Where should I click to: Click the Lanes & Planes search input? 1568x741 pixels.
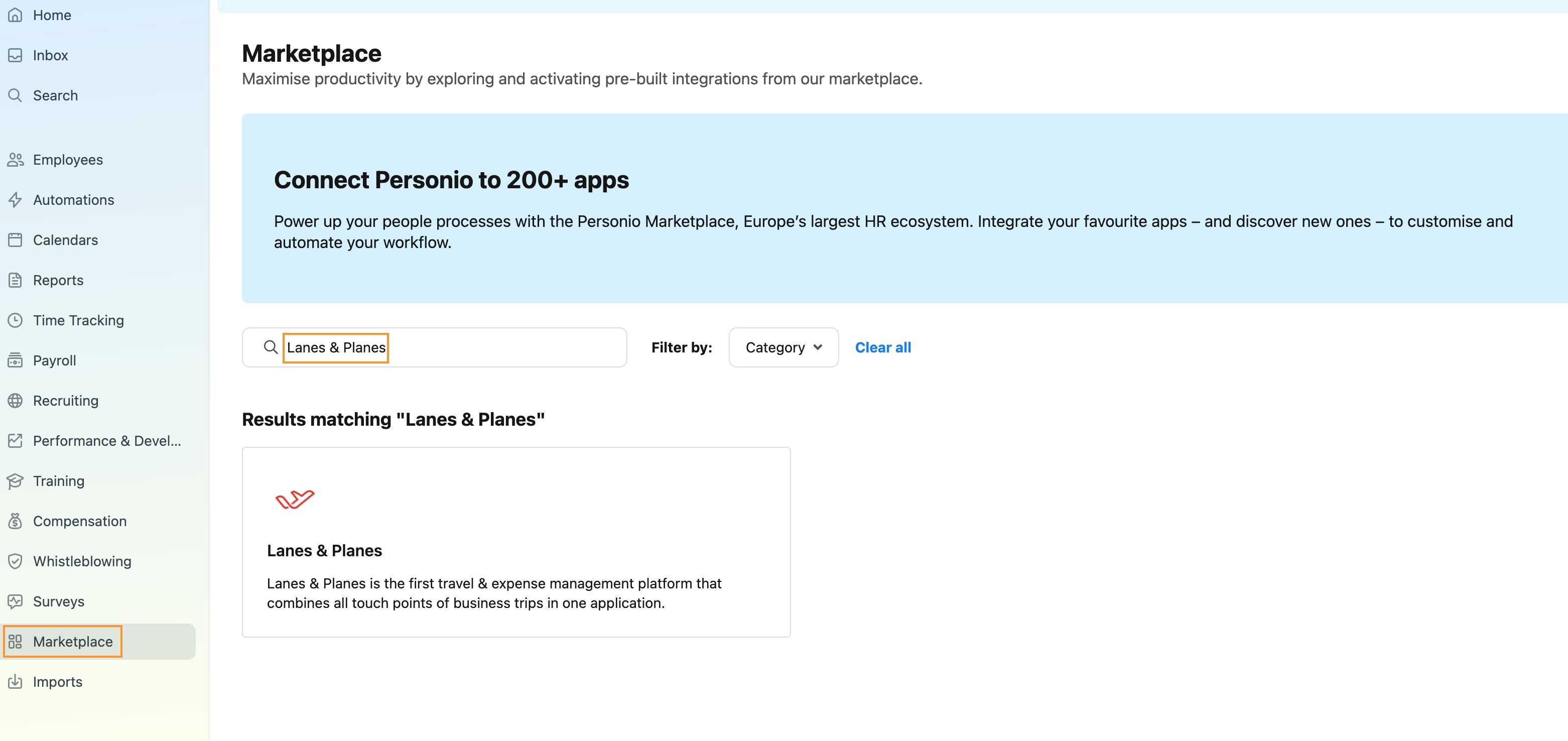[435, 348]
